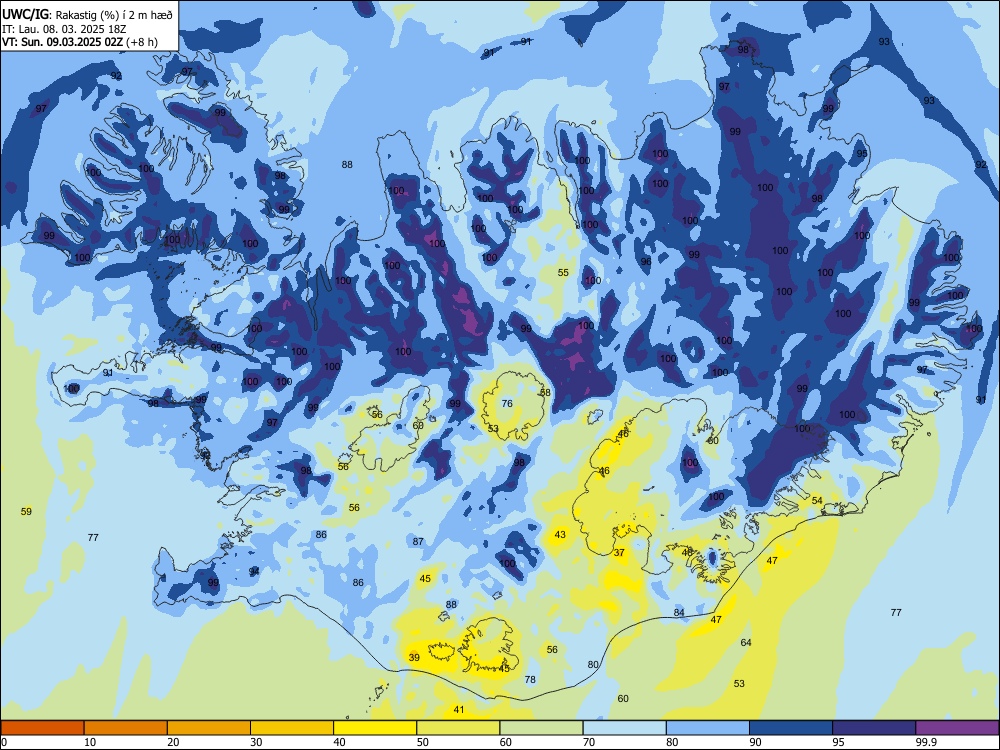1000x750 pixels.
Task: Click the 'UWC/IG: Rakastig (%) í 2 m hæð' title
Action: click(x=87, y=14)
